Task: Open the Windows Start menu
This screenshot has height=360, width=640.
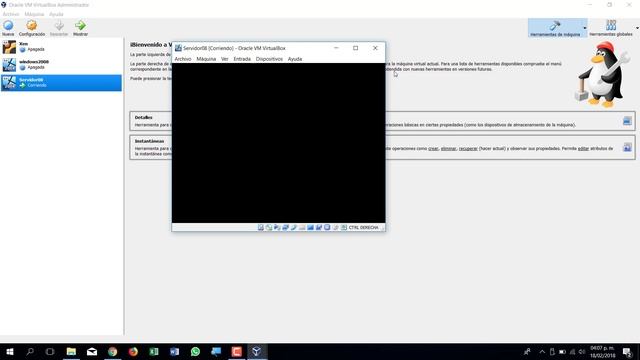Action: pyautogui.click(x=10, y=351)
